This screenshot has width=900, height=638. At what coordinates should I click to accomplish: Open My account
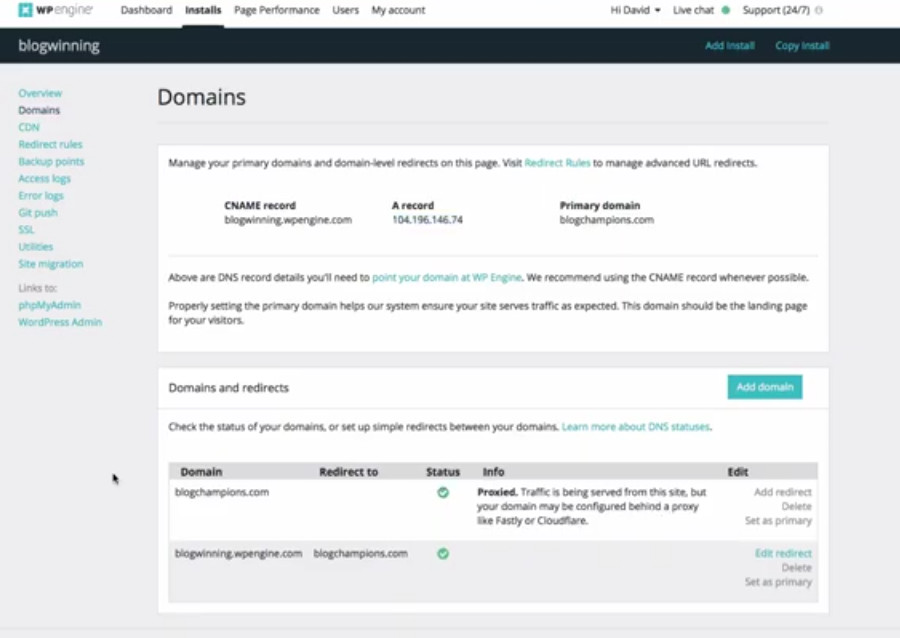tap(398, 10)
